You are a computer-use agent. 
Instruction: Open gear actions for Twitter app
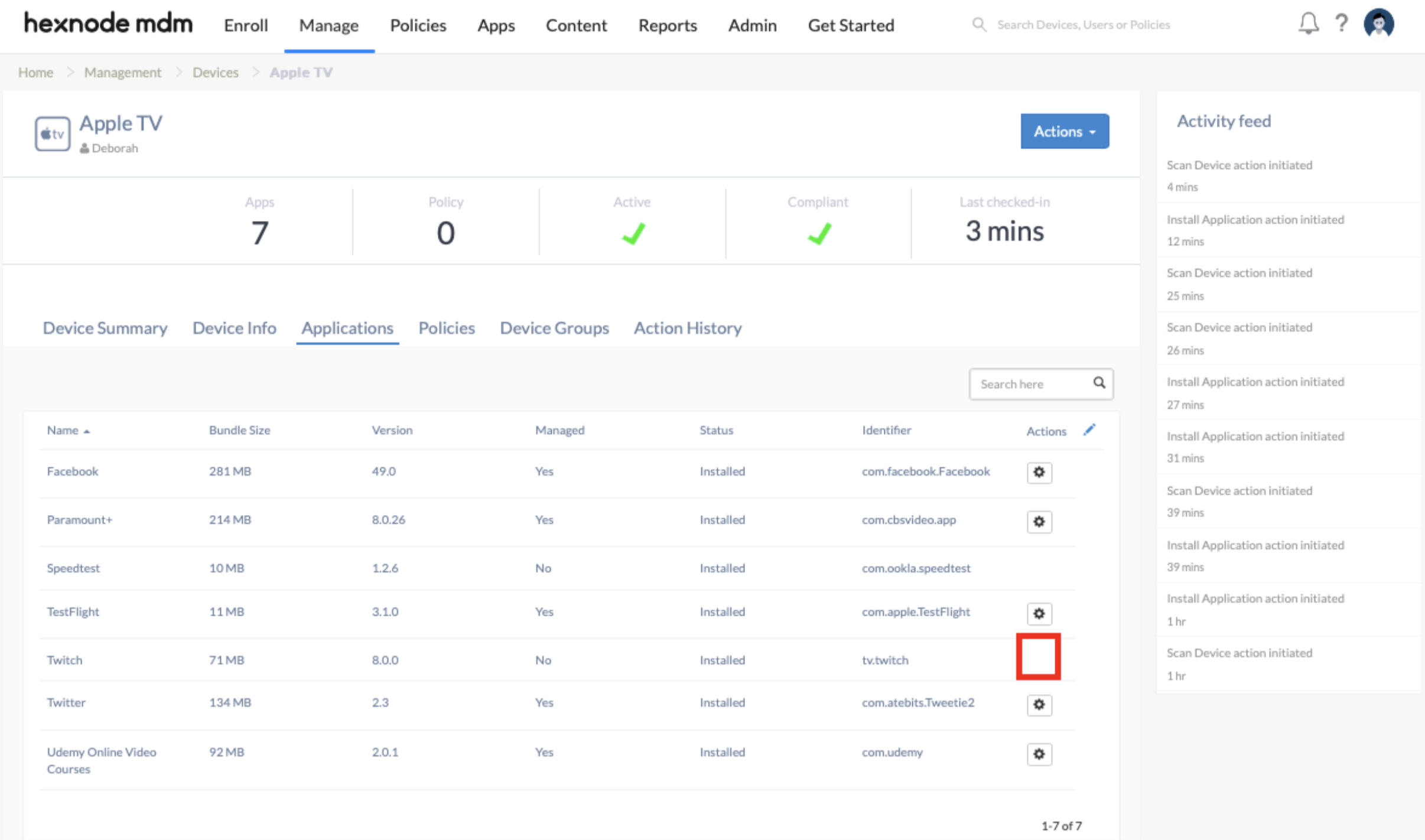(x=1039, y=704)
